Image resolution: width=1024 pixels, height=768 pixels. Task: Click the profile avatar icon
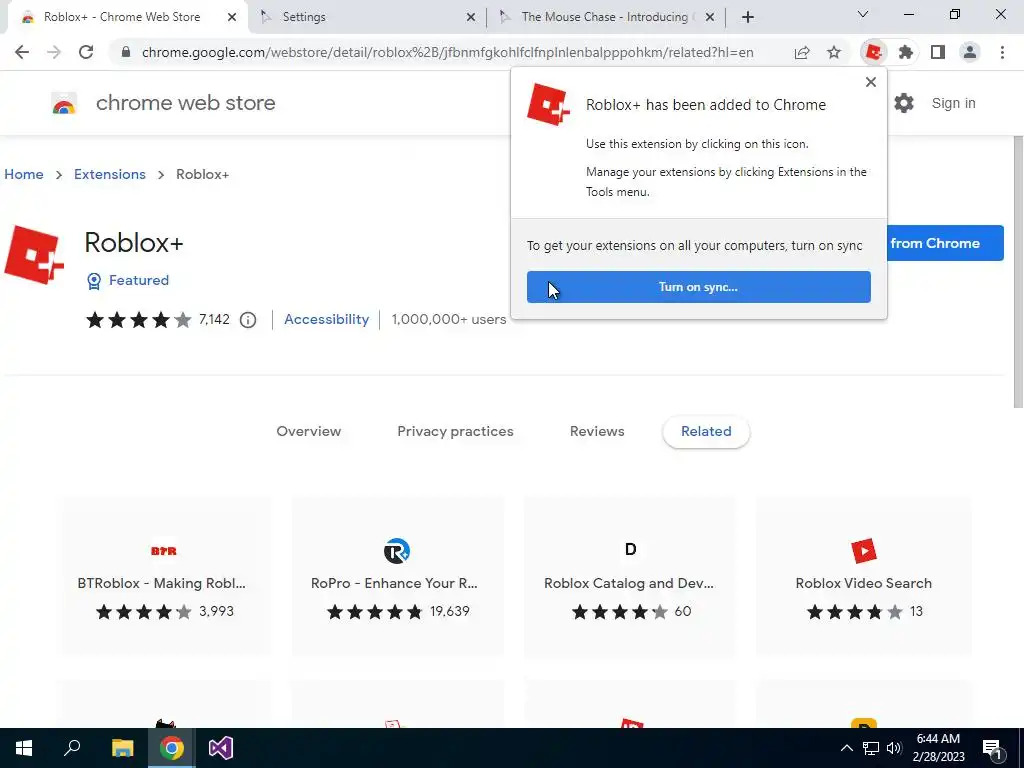970,52
